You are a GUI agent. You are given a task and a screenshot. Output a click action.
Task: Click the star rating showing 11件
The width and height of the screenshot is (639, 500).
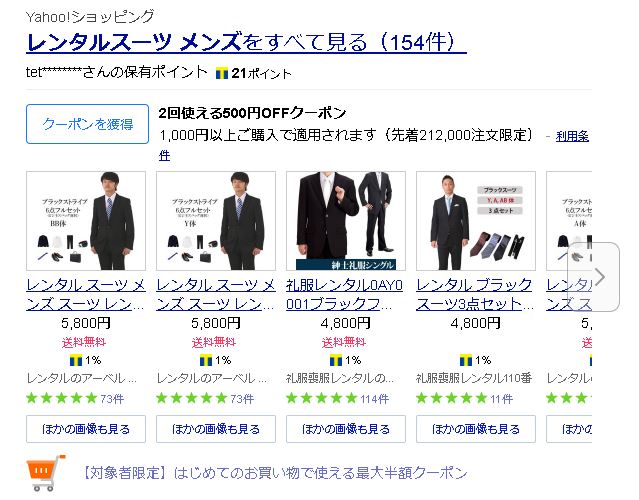(x=465, y=398)
